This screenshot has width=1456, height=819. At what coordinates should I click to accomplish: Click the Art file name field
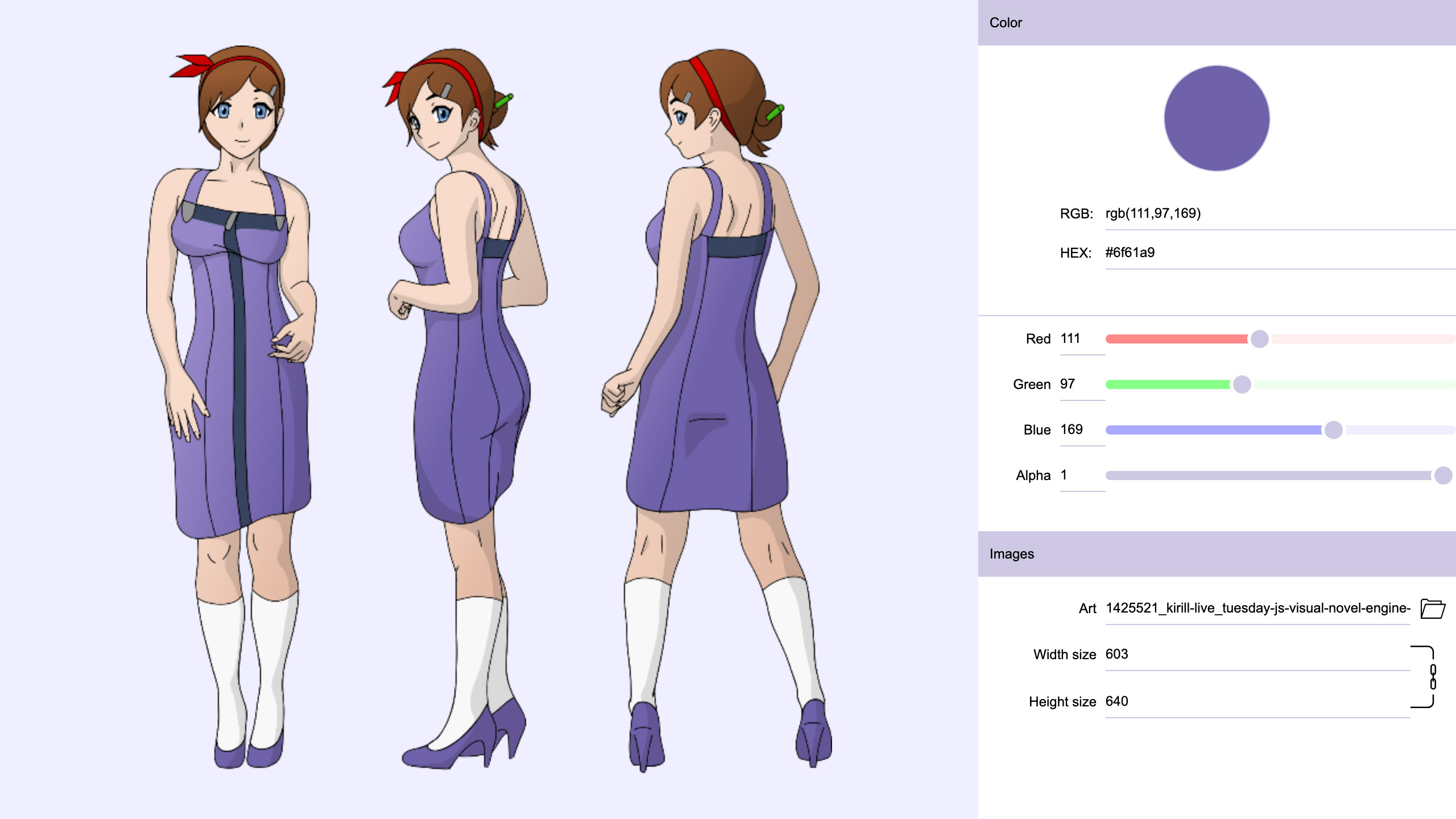(1257, 609)
